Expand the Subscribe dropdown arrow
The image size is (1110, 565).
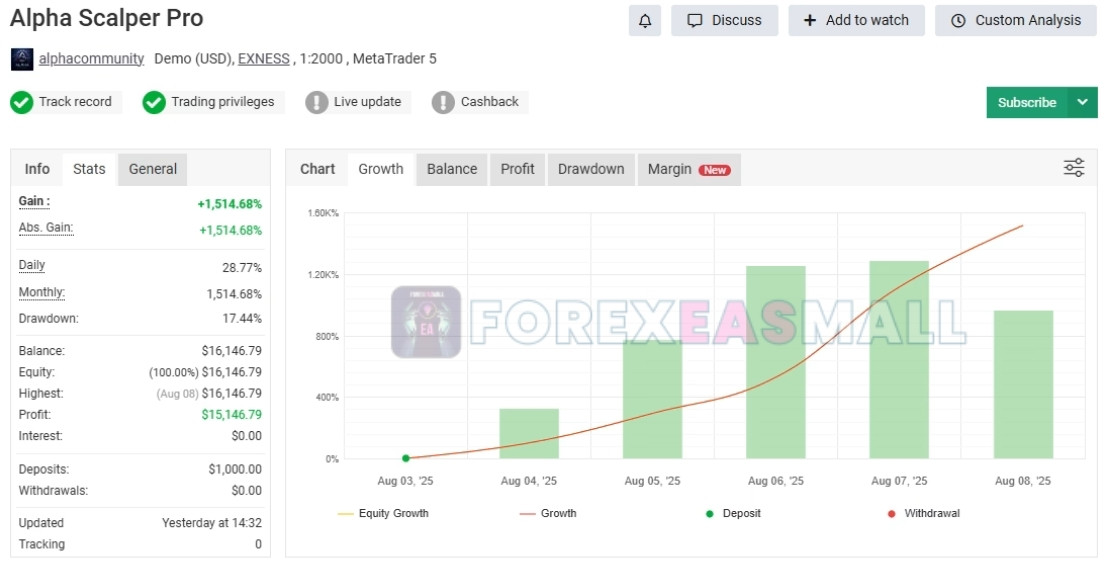(x=1082, y=103)
